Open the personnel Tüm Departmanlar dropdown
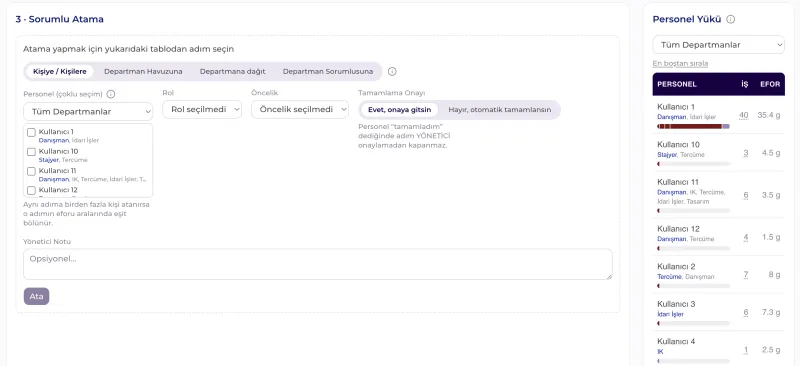This screenshot has height=366, width=800. [x=88, y=111]
